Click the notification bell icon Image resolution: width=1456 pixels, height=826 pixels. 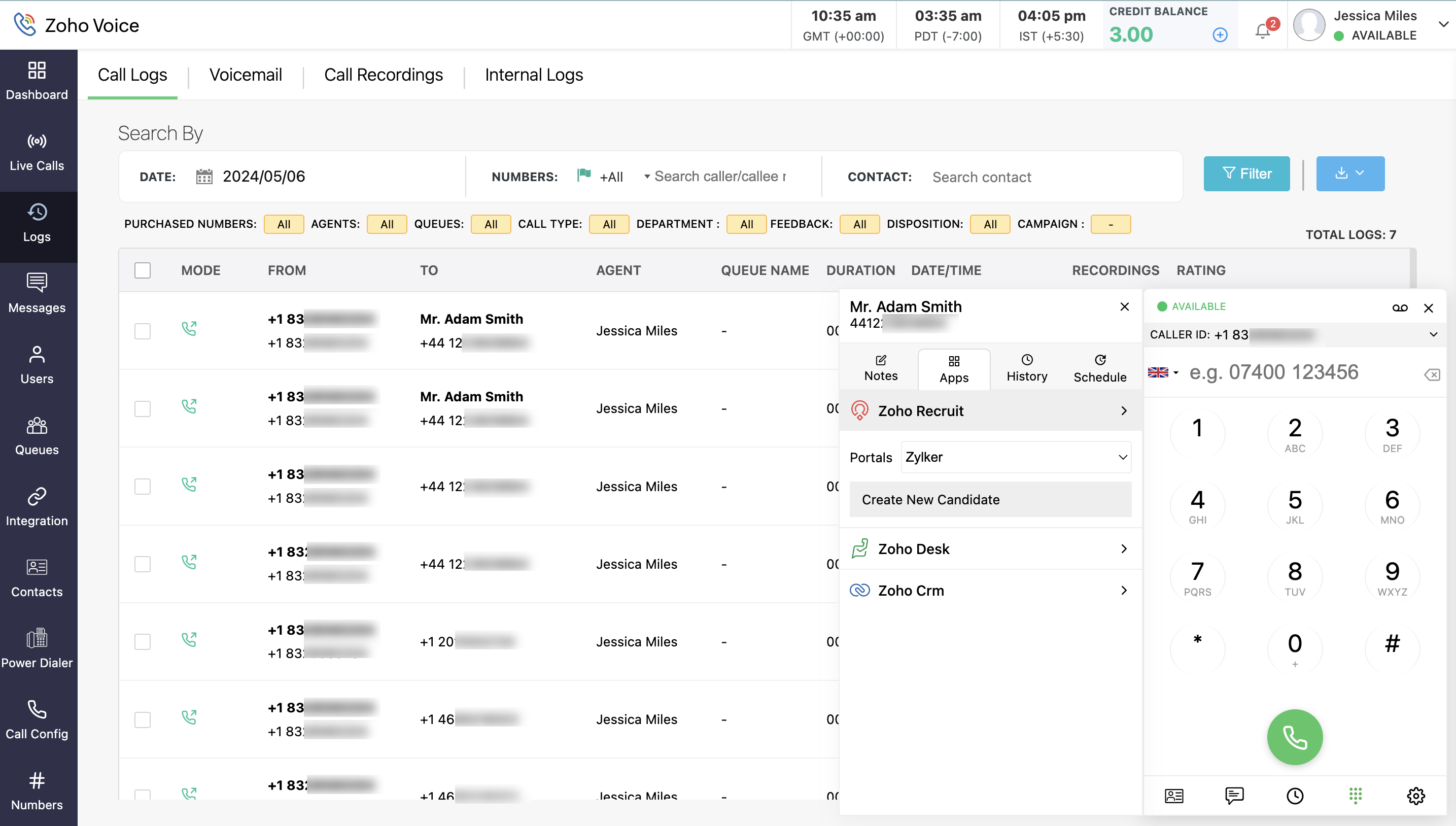pos(1263,30)
